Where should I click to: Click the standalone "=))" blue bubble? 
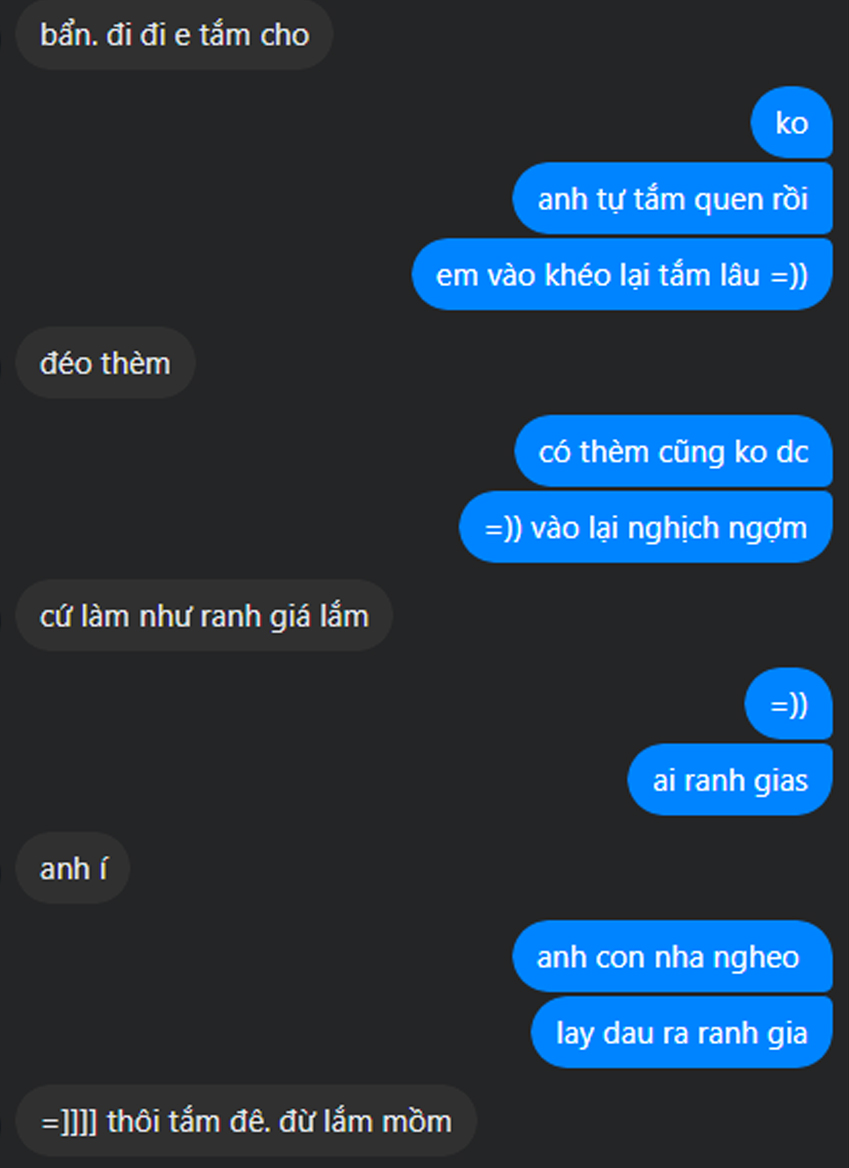pos(789,704)
